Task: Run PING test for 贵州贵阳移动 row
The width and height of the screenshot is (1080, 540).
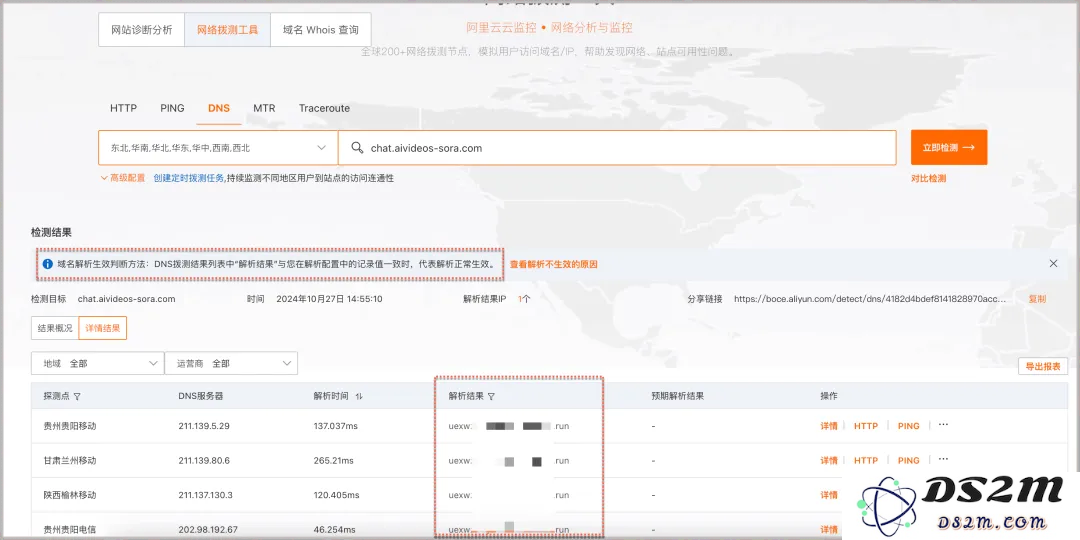Action: click(x=908, y=426)
